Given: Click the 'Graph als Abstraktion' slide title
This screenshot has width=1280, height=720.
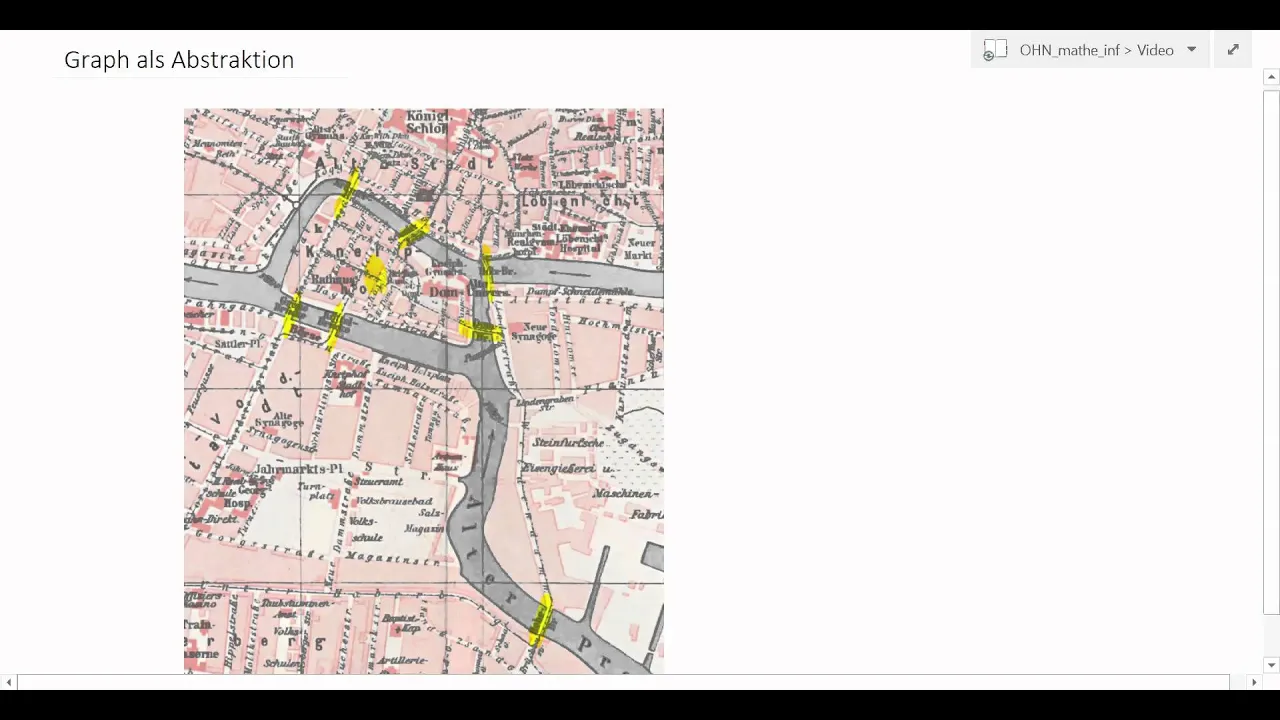Looking at the screenshot, I should coord(179,60).
